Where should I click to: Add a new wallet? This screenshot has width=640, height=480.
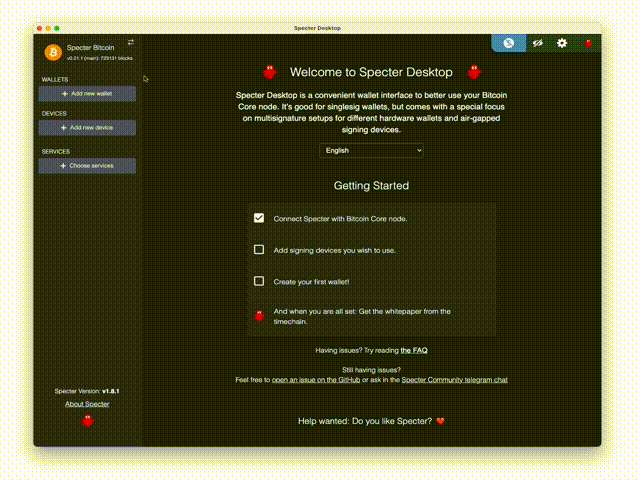tap(87, 93)
